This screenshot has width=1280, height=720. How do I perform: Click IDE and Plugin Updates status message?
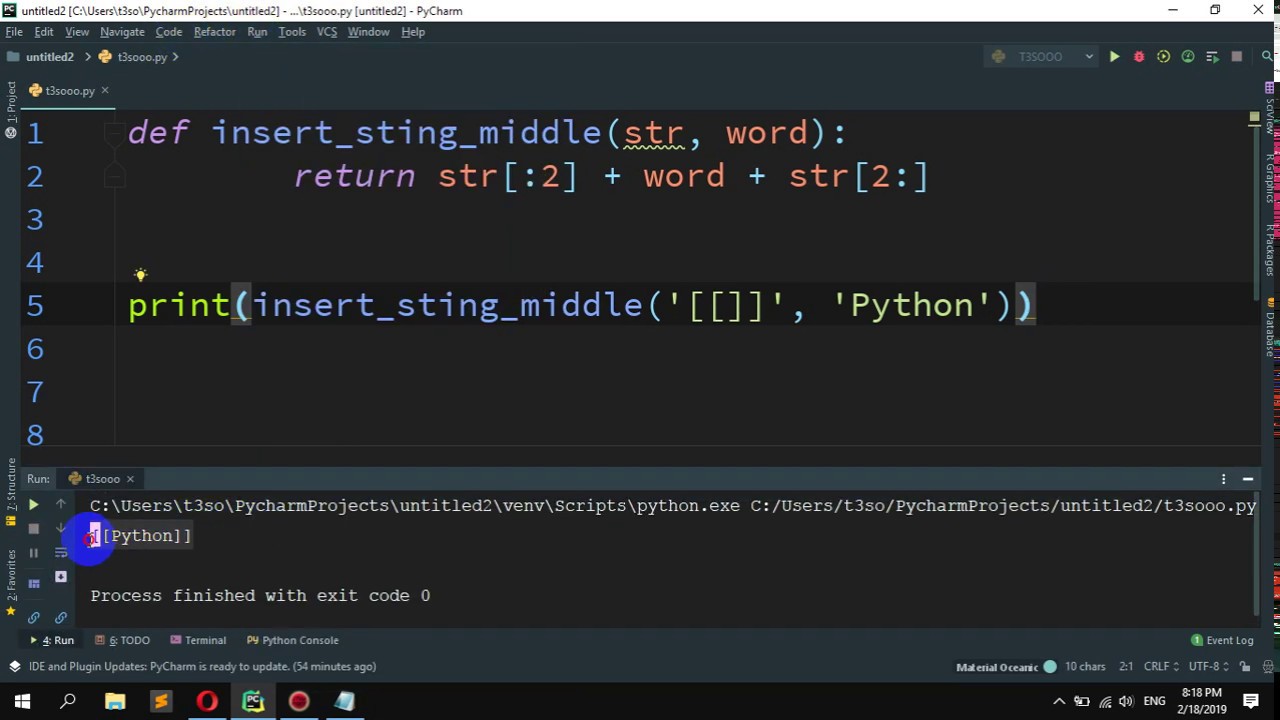point(203,667)
